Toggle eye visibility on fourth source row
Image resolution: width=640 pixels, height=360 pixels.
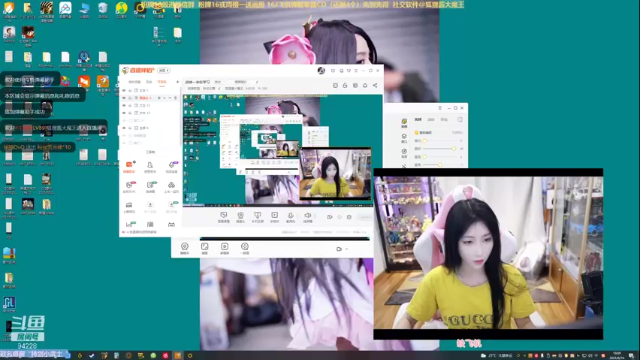pos(124,113)
